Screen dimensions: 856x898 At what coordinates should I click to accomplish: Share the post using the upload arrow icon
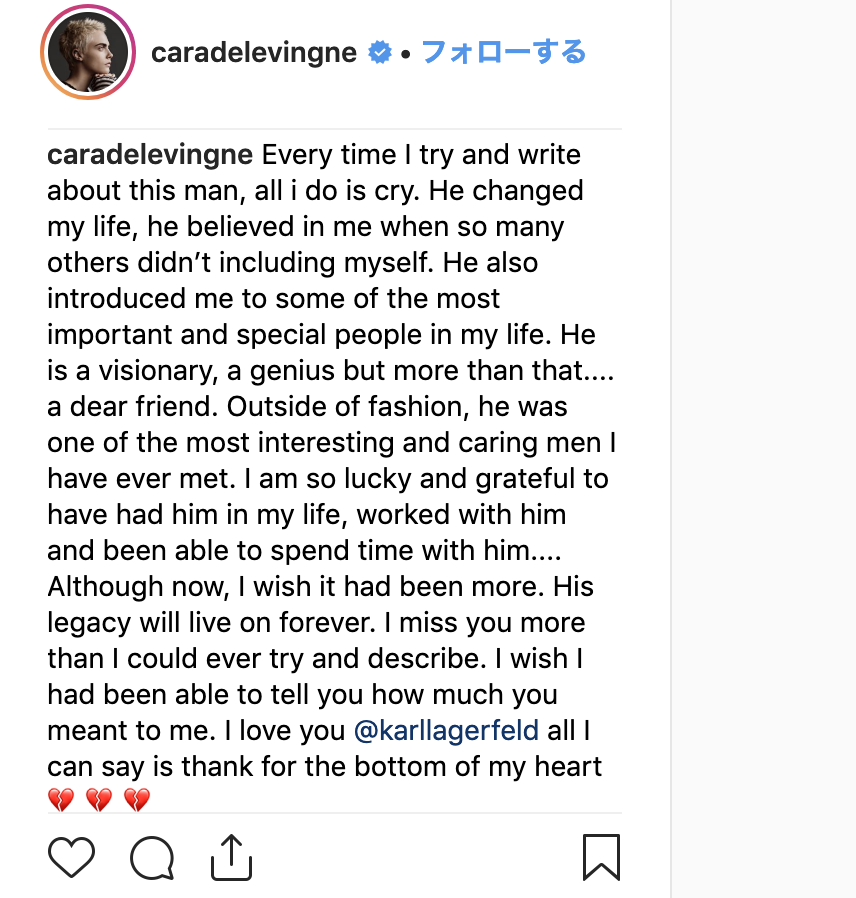(231, 857)
